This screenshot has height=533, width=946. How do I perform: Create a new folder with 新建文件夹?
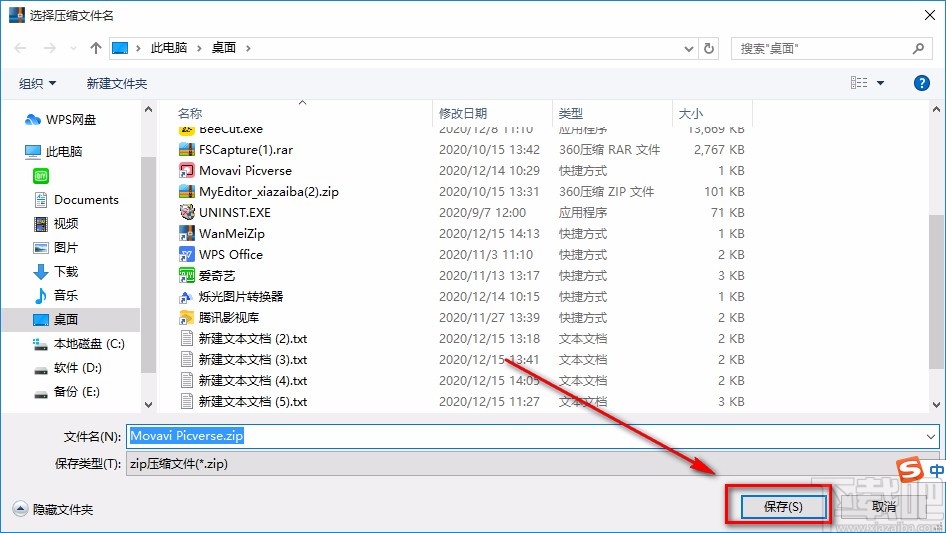(116, 83)
